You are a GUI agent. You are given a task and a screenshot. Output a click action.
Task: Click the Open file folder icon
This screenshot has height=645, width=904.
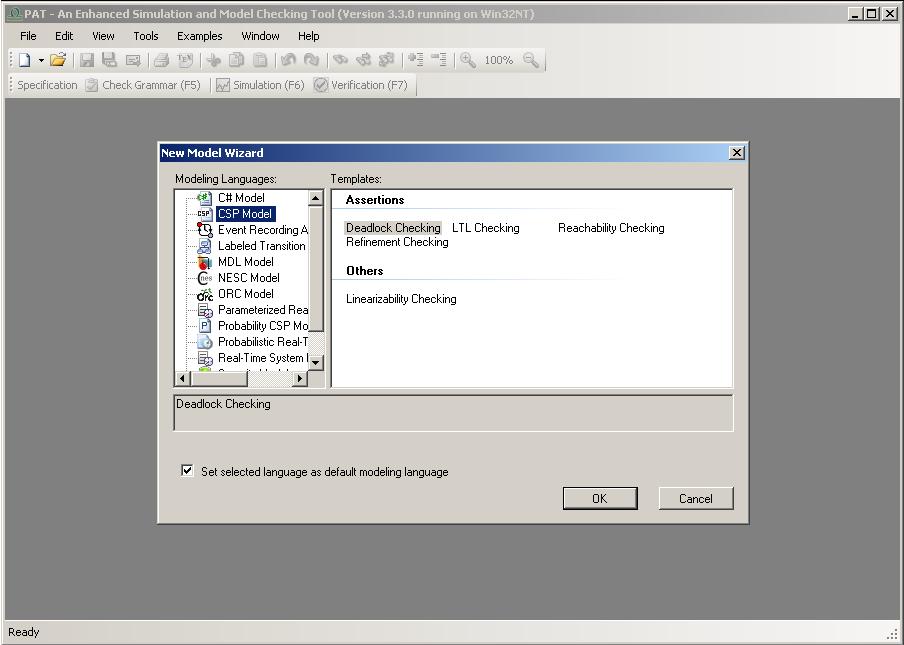click(57, 60)
